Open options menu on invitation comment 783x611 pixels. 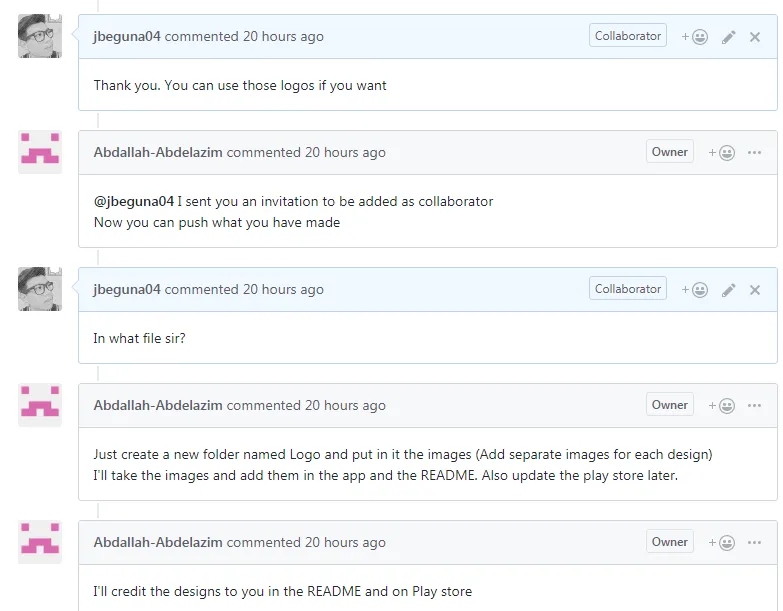coord(754,152)
